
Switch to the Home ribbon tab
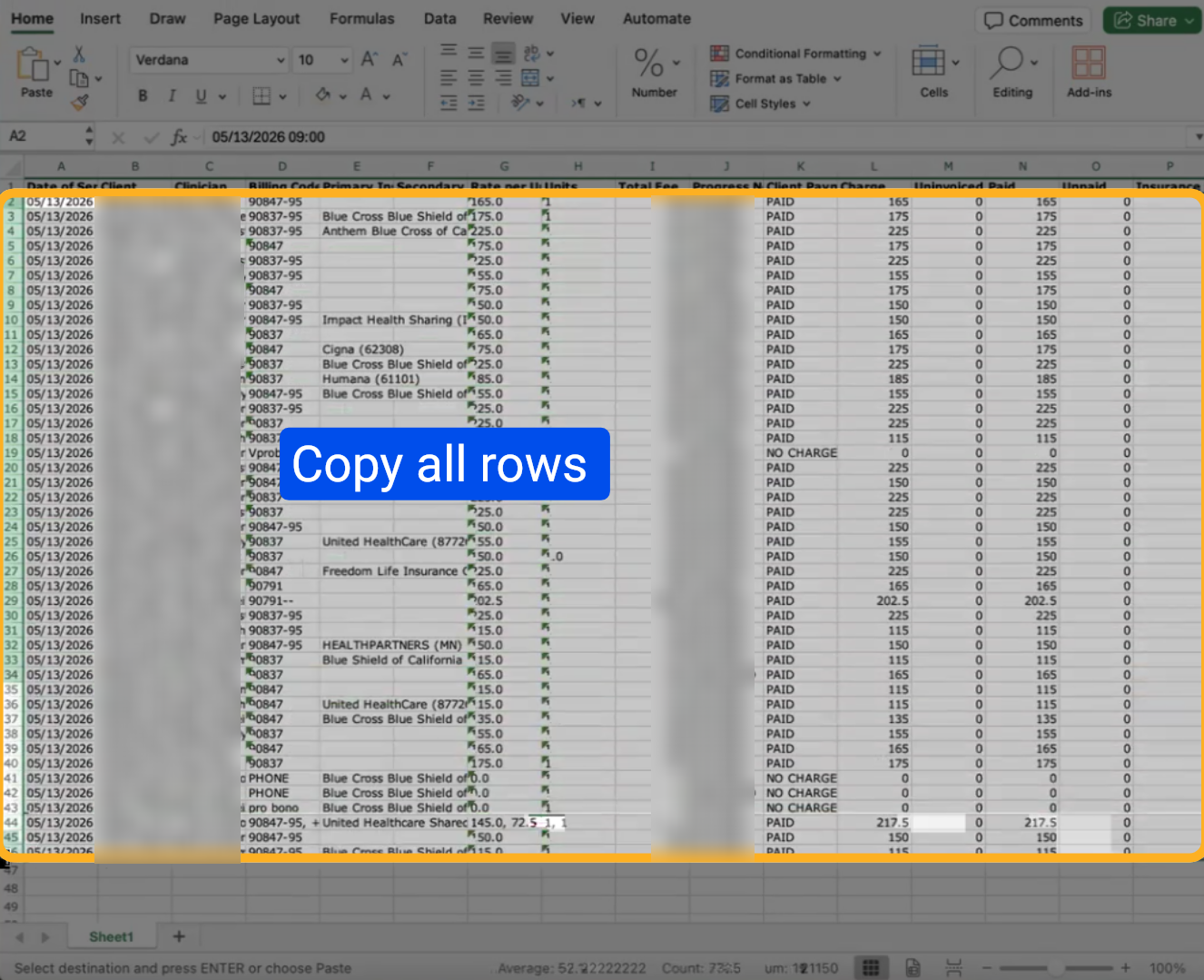coord(33,18)
